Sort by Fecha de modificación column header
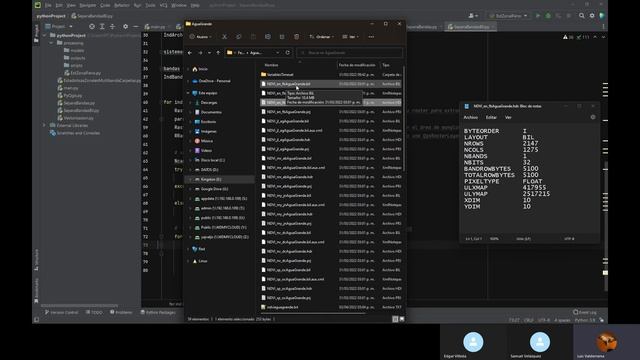Screen dimensions: 640x360 [x=357, y=65]
